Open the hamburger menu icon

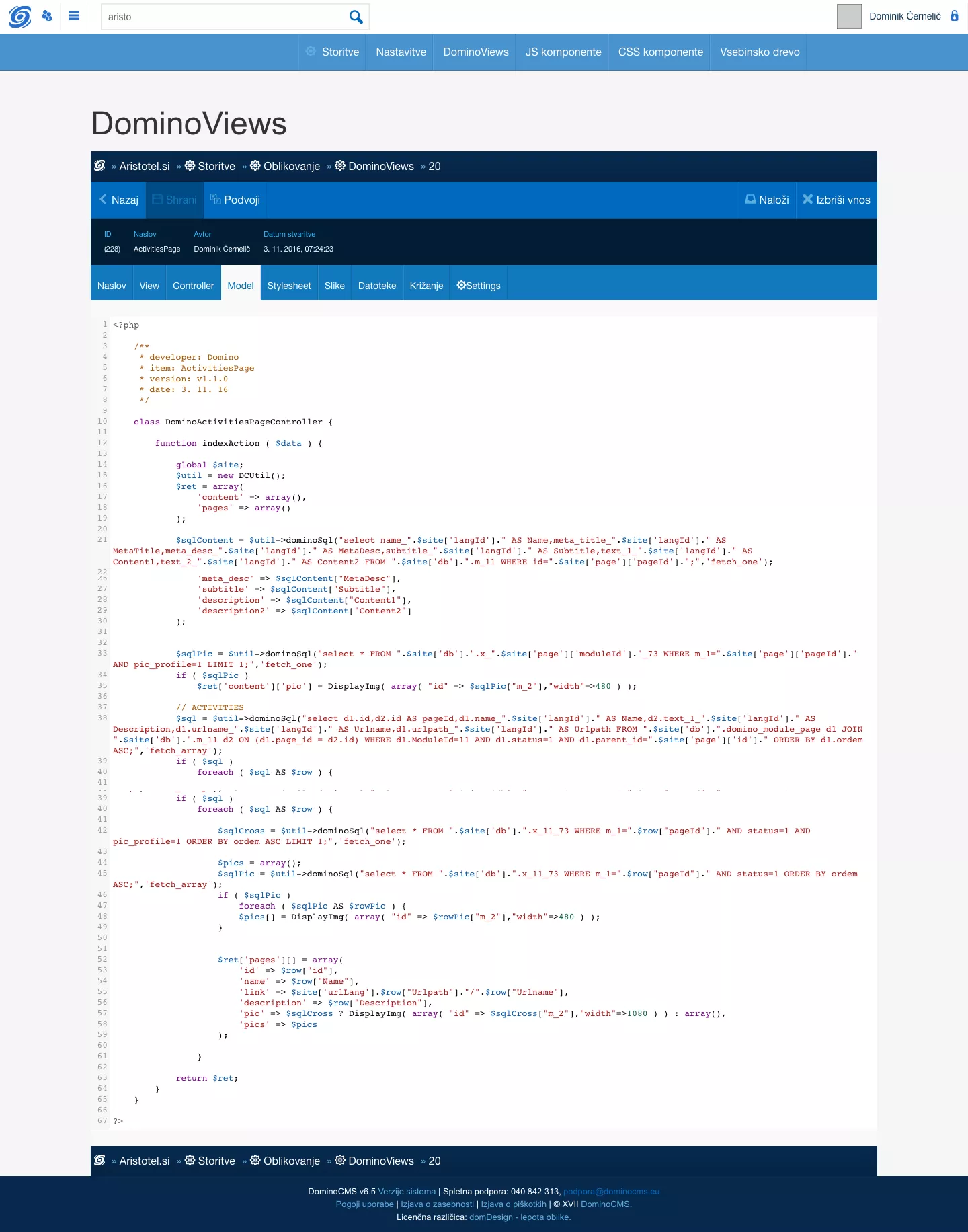74,16
